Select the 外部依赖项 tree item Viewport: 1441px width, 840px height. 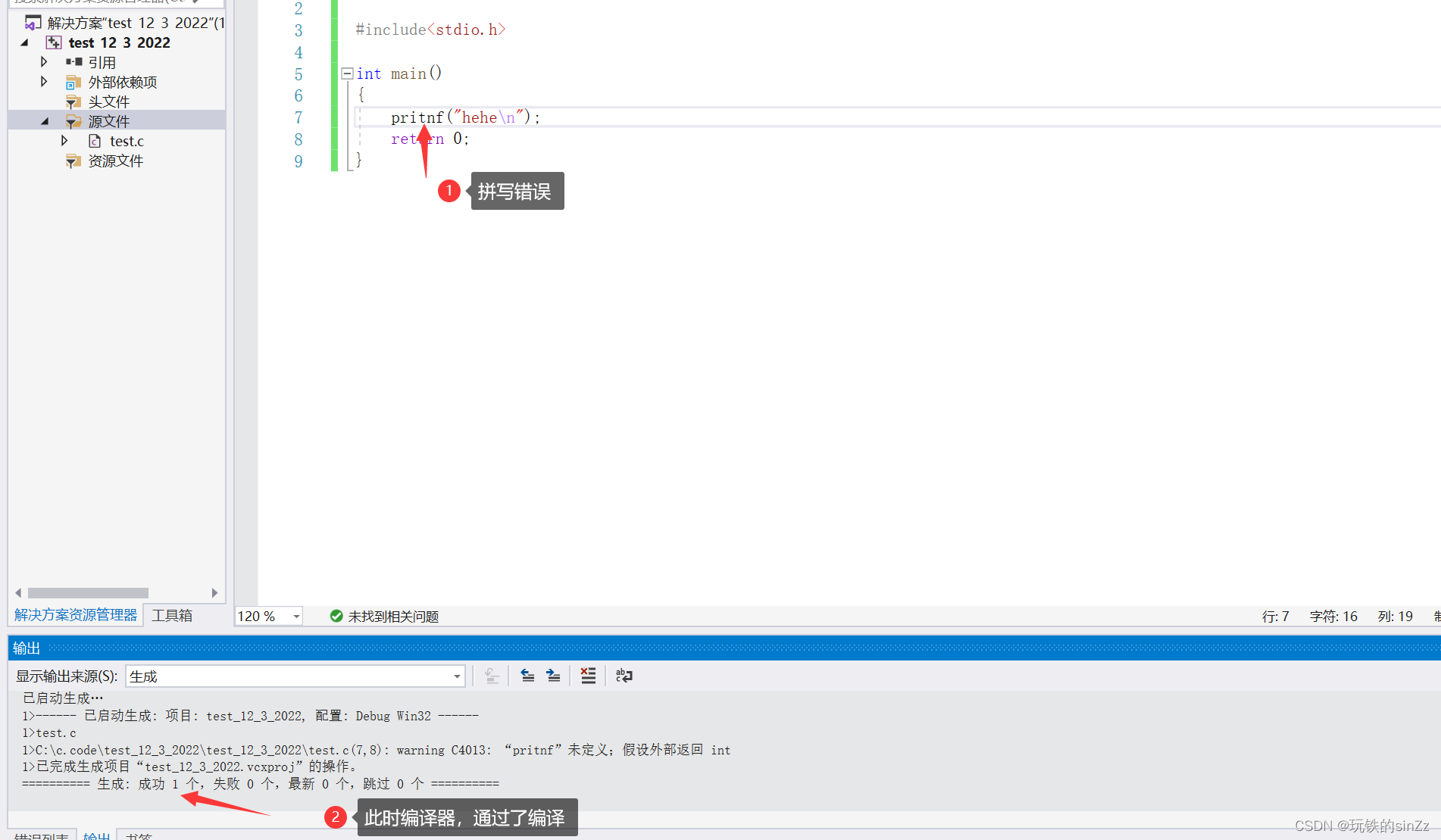pyautogui.click(x=123, y=82)
